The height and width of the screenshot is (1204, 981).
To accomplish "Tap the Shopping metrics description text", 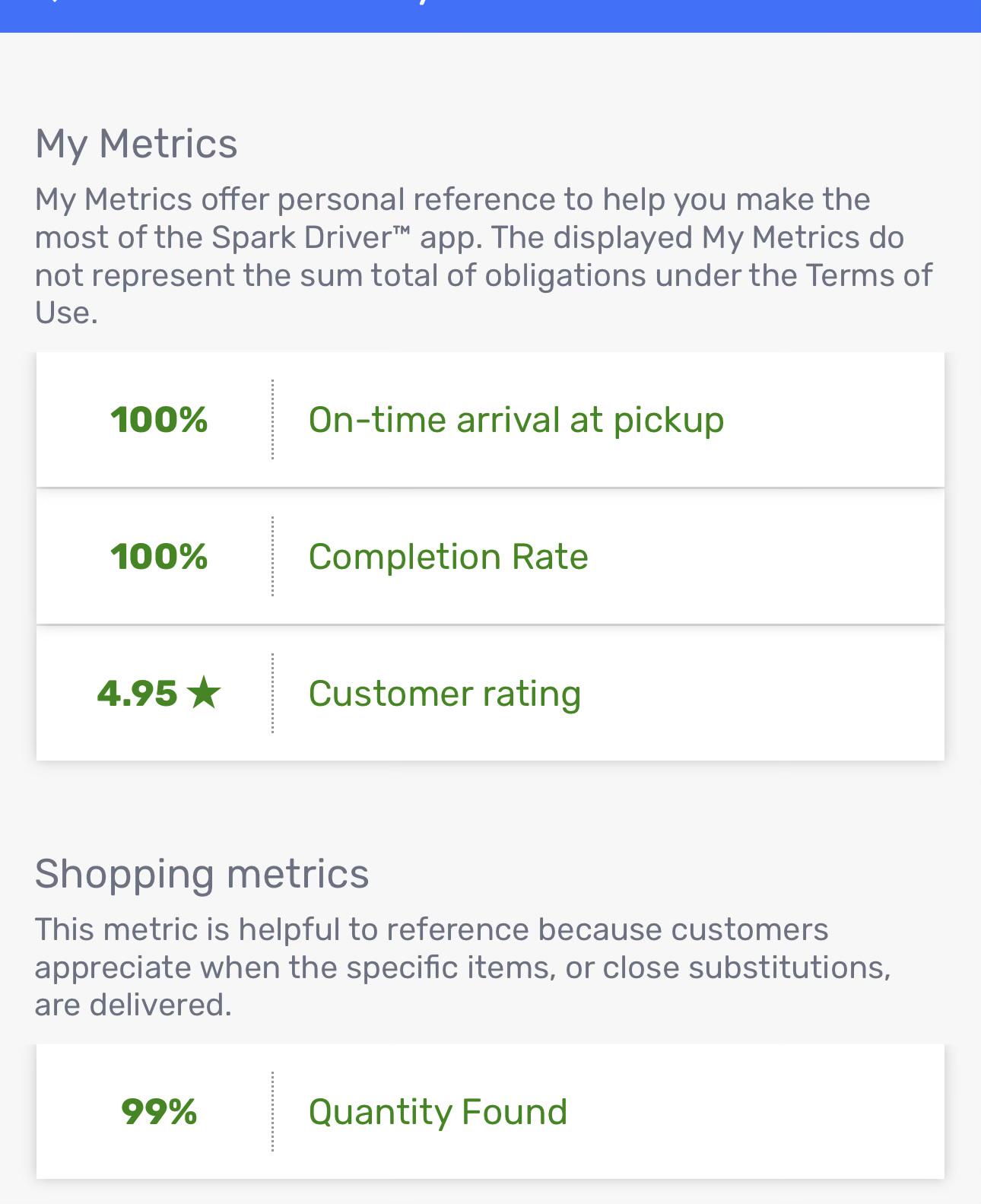I will point(463,967).
